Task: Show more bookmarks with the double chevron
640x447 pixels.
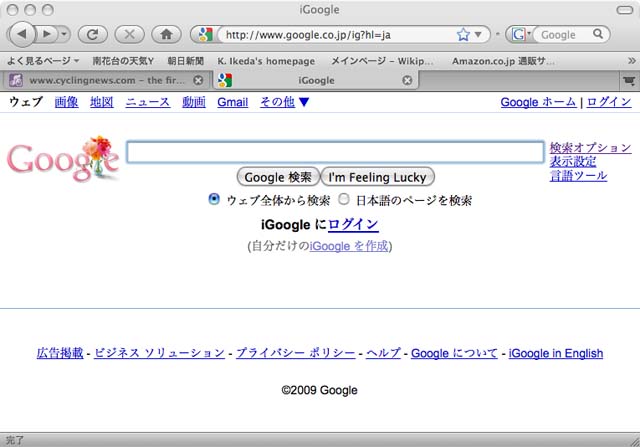Action: [631, 61]
